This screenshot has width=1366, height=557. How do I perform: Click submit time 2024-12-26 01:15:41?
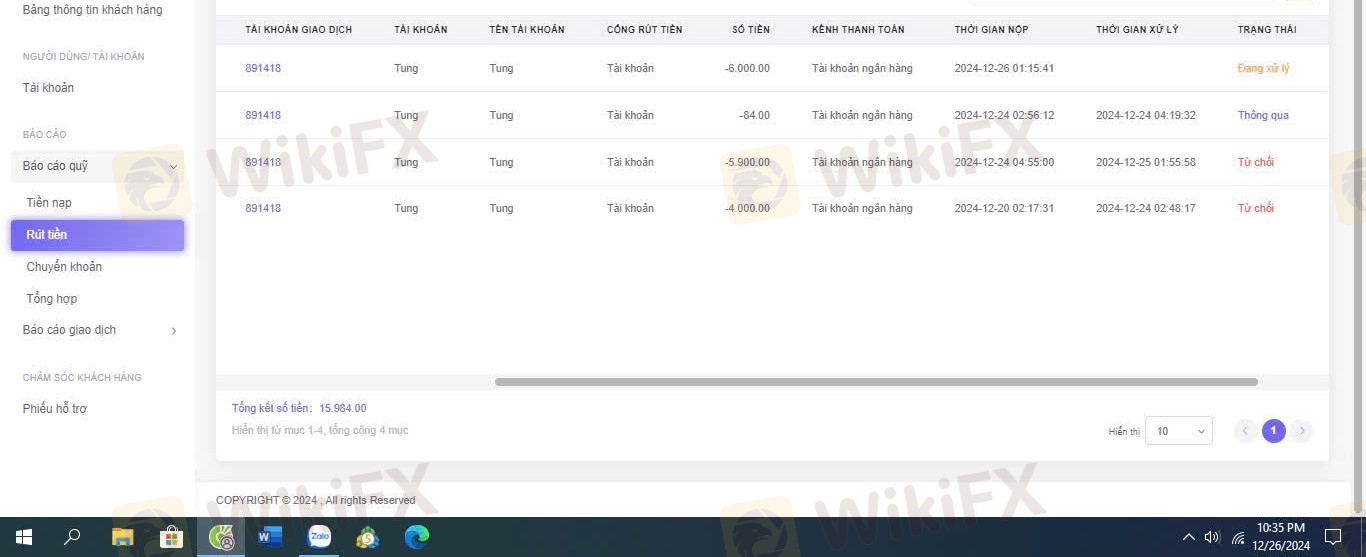(1004, 68)
